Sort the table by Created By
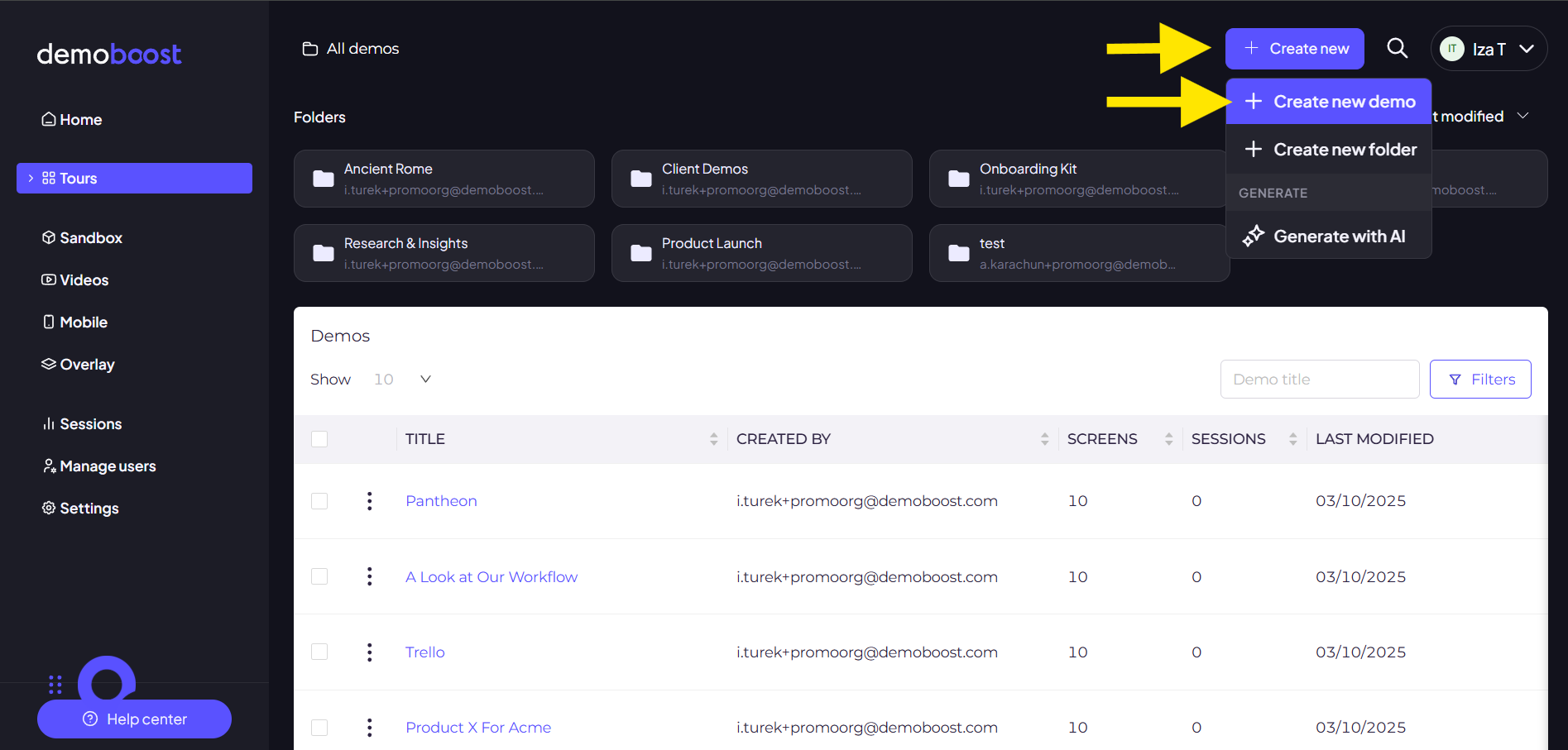Screen dimensions: 1568x750 point(1044,439)
